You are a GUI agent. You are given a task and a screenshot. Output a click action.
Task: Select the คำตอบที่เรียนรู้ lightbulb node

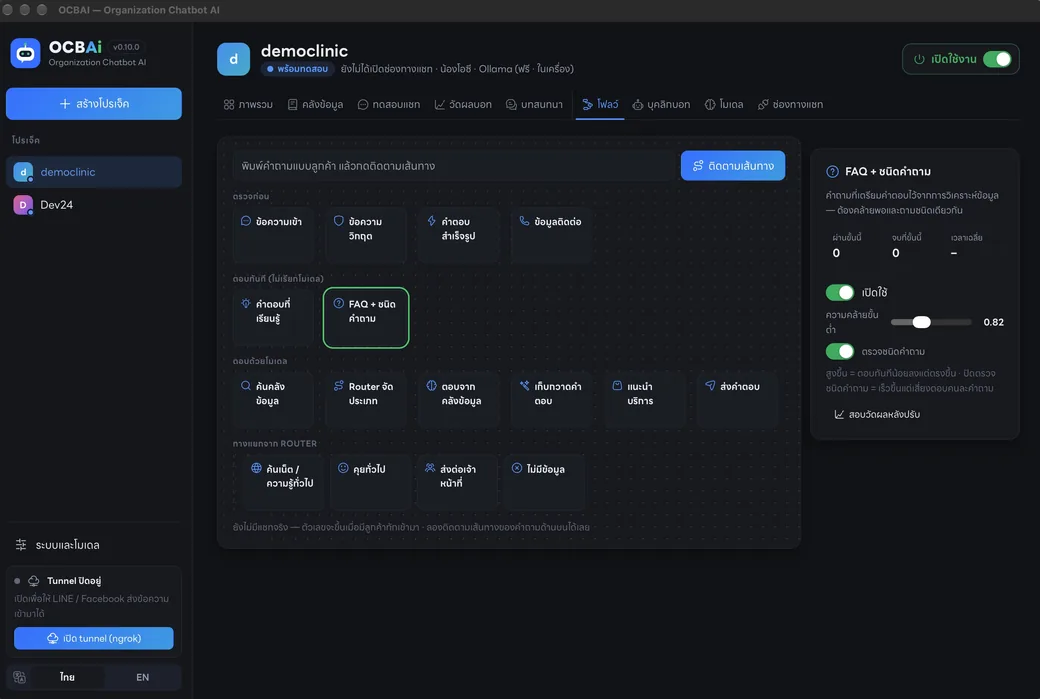pos(273,317)
